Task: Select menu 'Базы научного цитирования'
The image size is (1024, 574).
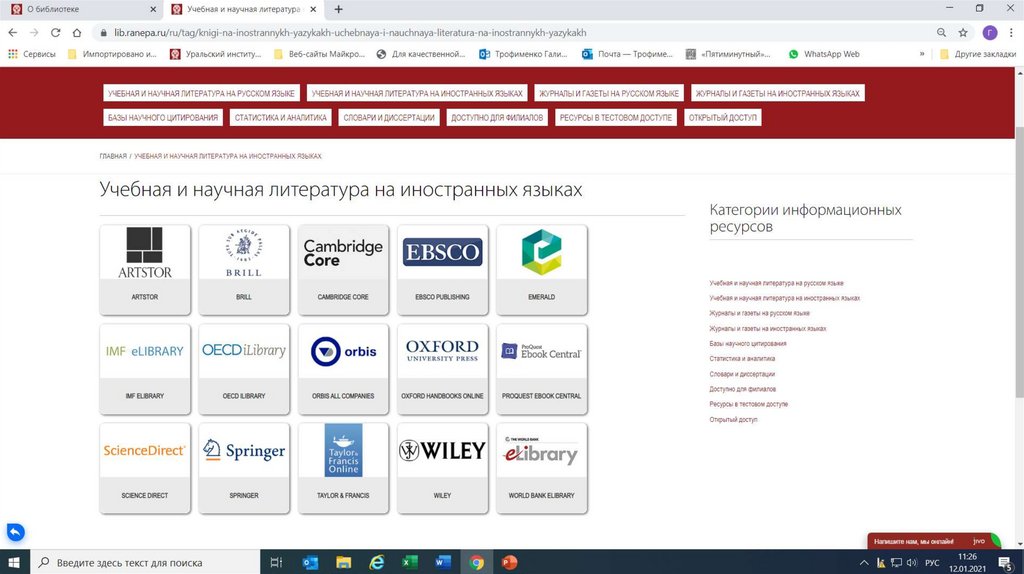Action: pos(163,118)
